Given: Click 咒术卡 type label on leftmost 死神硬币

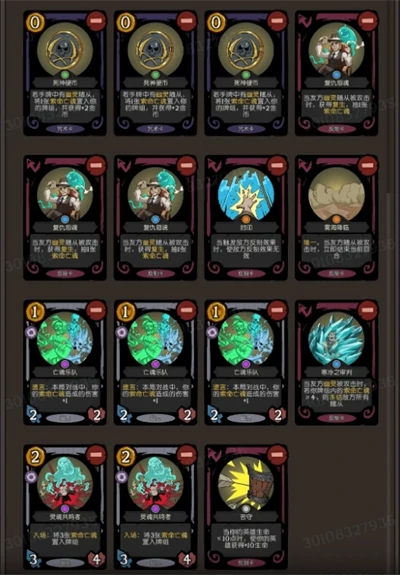Looking at the screenshot, I should (65, 129).
